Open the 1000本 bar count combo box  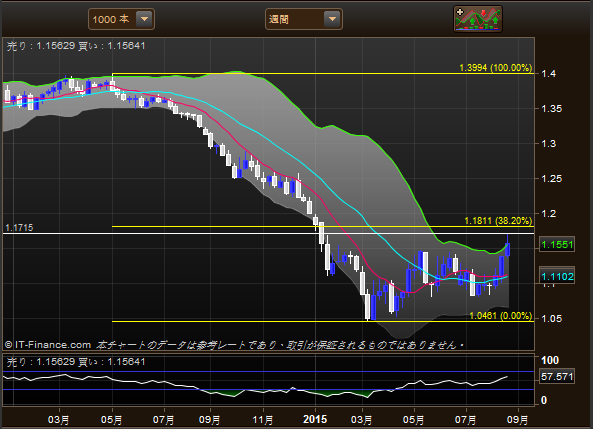click(121, 19)
